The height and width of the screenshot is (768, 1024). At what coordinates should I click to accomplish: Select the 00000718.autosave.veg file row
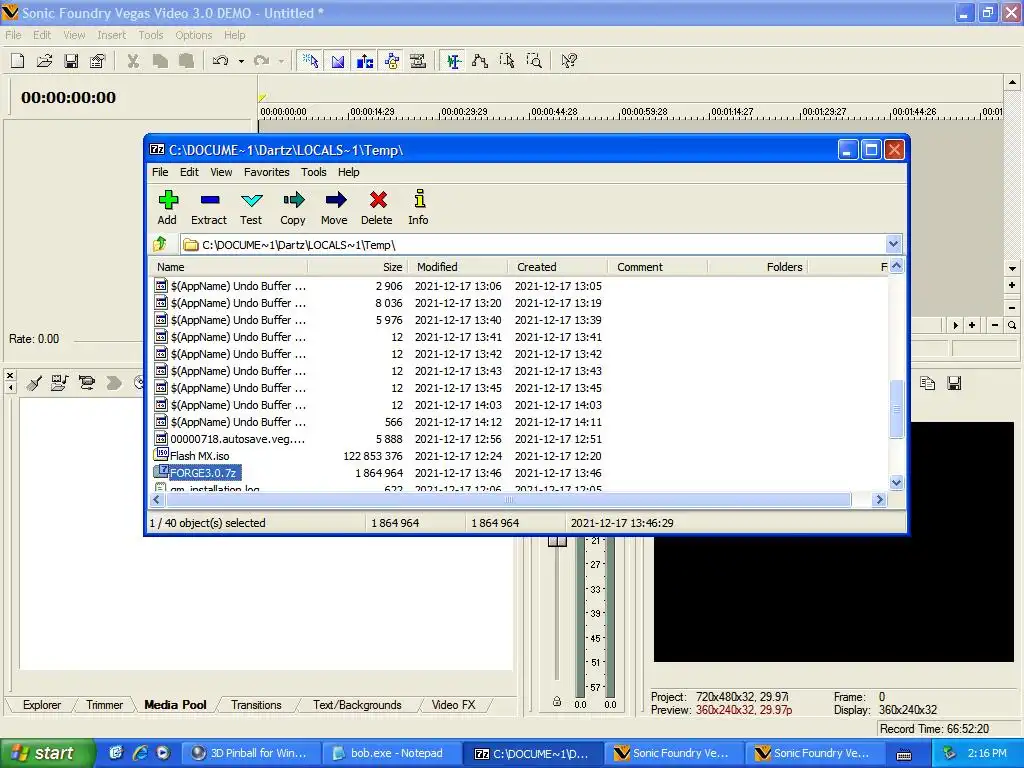(519, 439)
